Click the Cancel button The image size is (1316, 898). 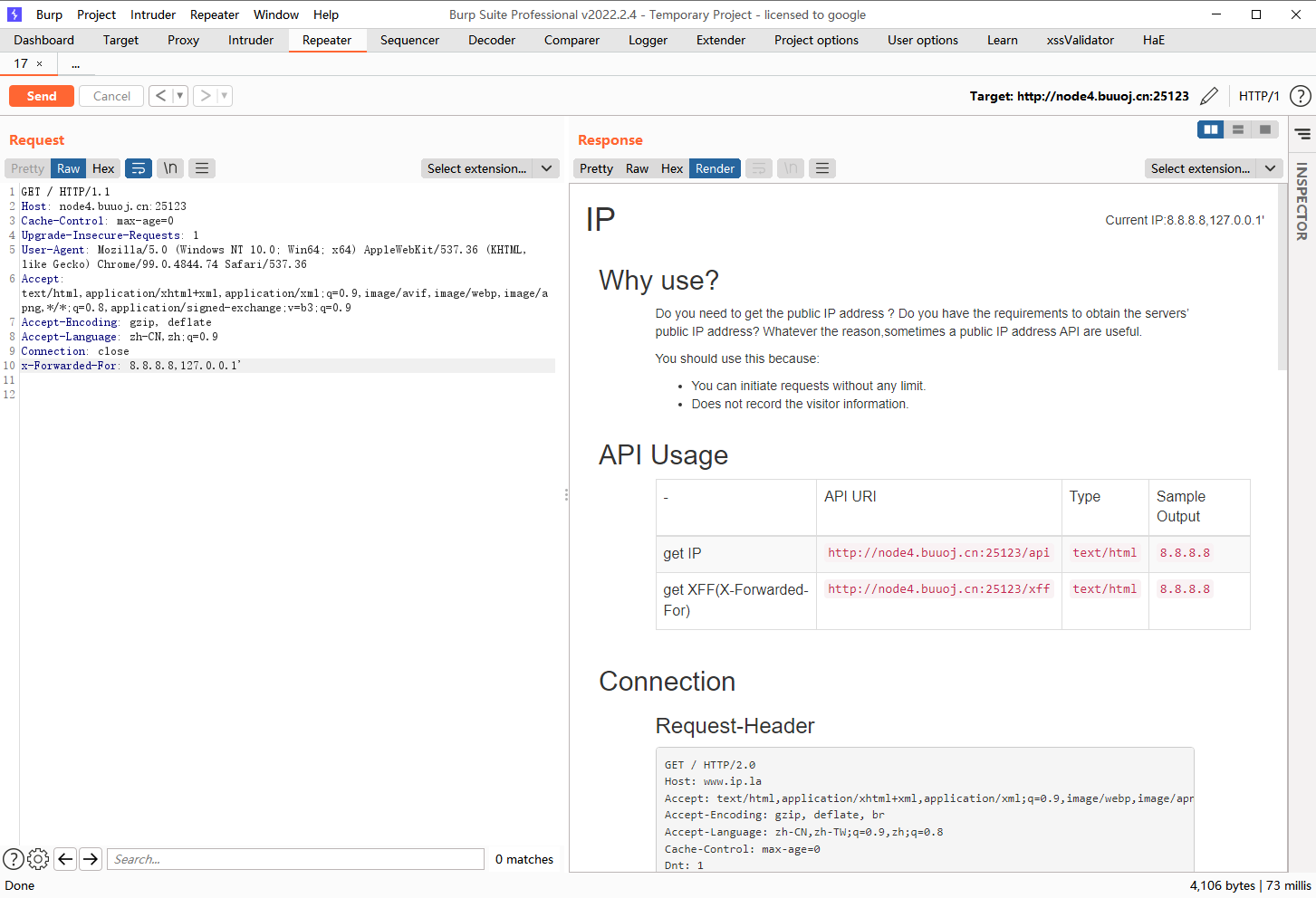[111, 96]
